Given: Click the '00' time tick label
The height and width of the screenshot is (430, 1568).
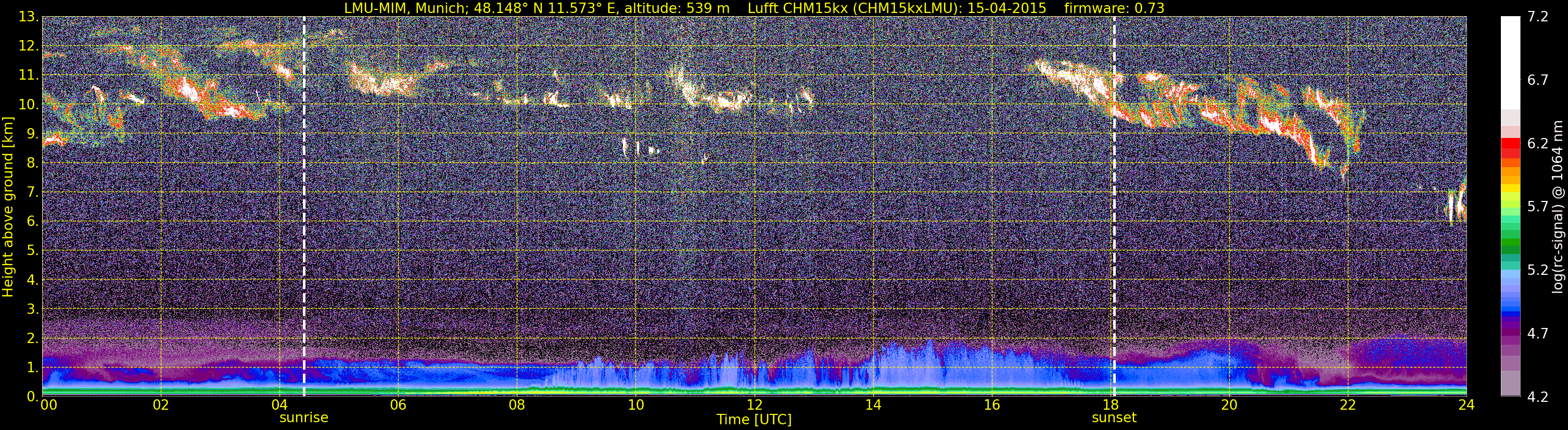Looking at the screenshot, I should point(49,406).
